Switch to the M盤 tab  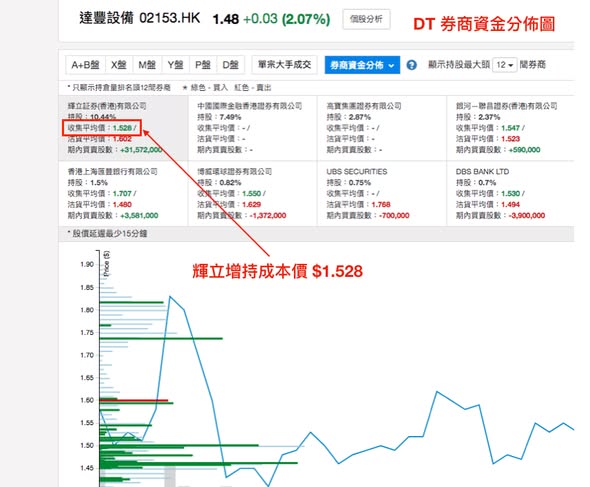coord(147,65)
